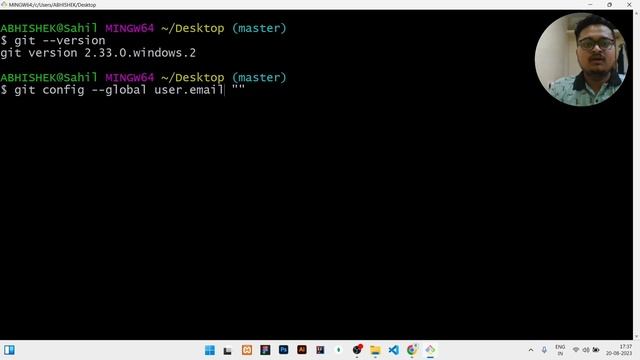Minimize the MINGW64 terminal window
Viewport: 640px width, 360px height.
[x=590, y=4]
